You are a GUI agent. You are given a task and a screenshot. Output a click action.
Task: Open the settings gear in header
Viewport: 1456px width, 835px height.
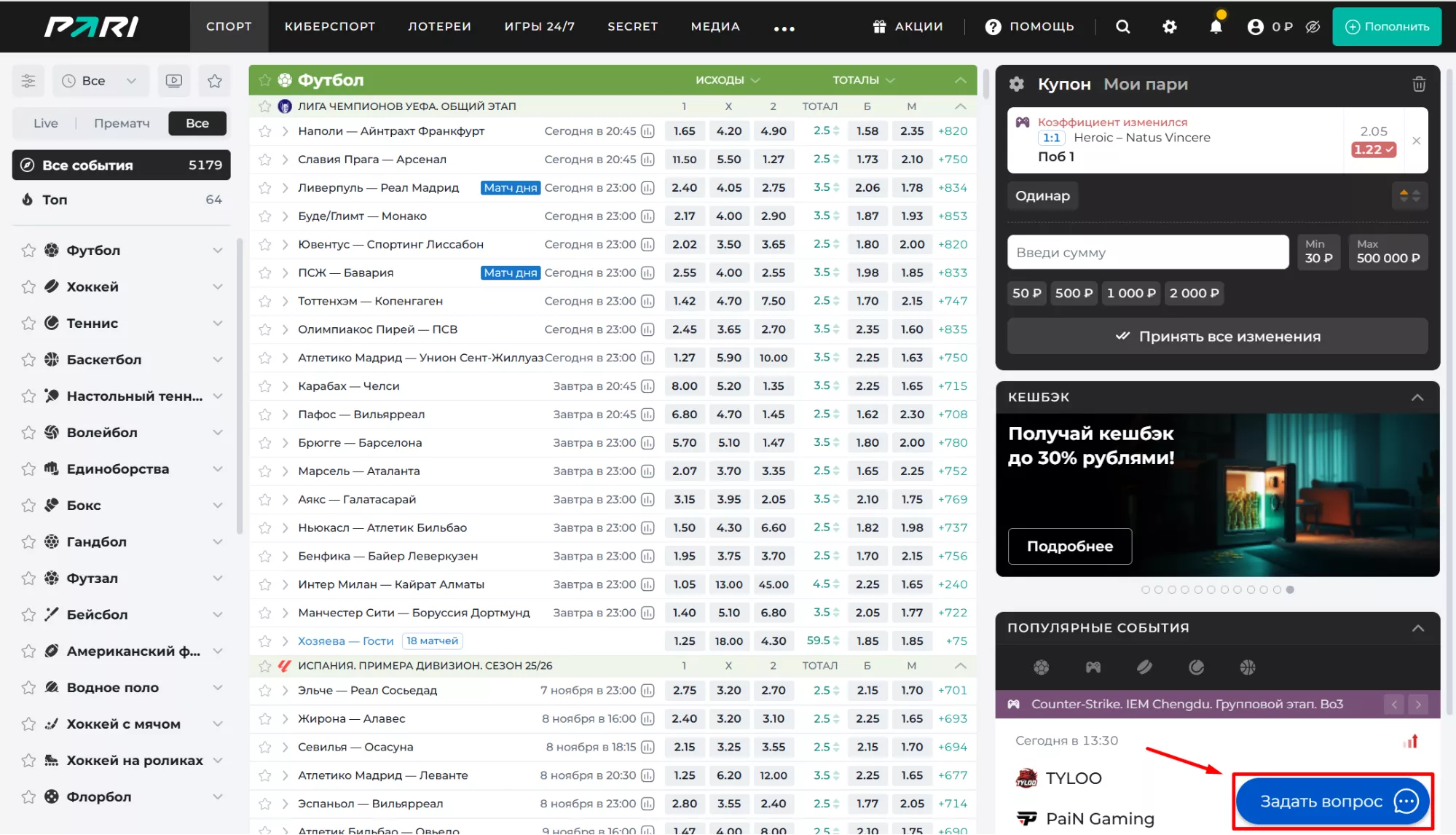pos(1169,27)
